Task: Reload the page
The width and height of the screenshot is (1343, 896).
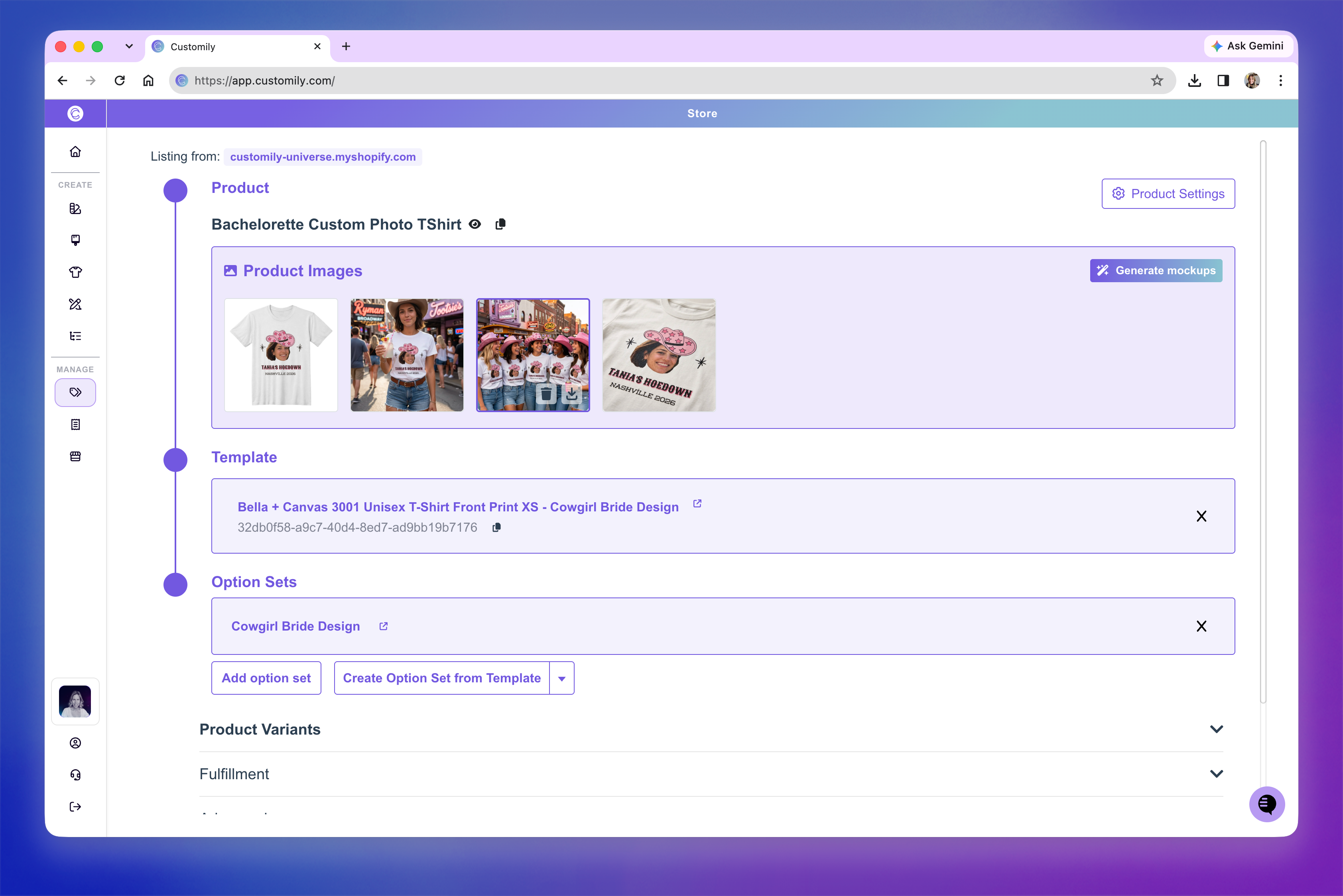Action: [x=120, y=81]
